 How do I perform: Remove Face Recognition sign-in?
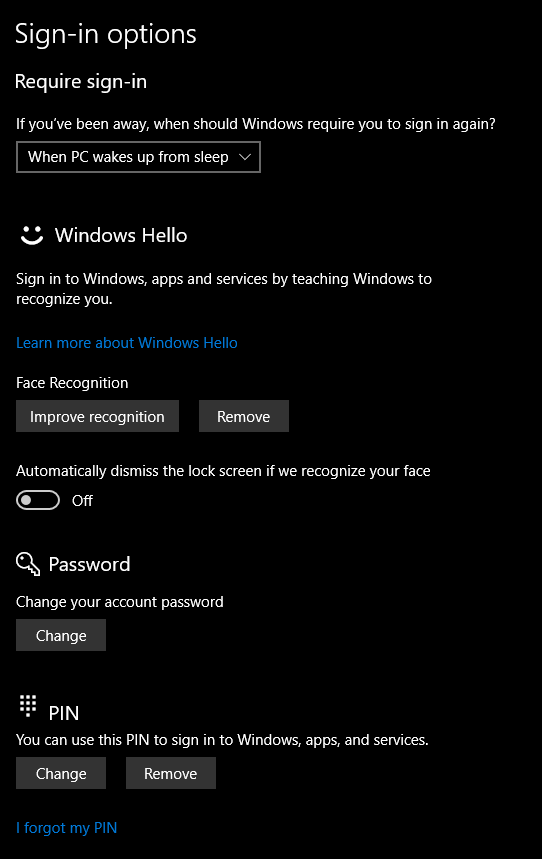tap(244, 416)
